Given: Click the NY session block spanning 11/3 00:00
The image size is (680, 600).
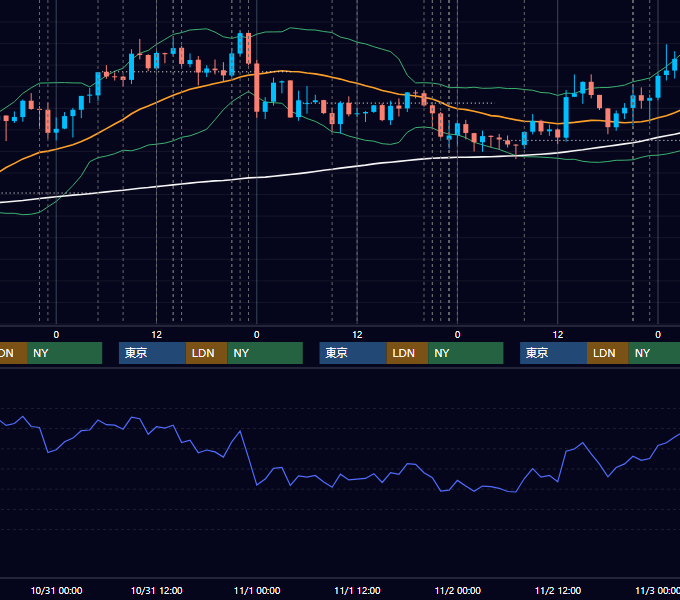Looking at the screenshot, I should click(654, 353).
